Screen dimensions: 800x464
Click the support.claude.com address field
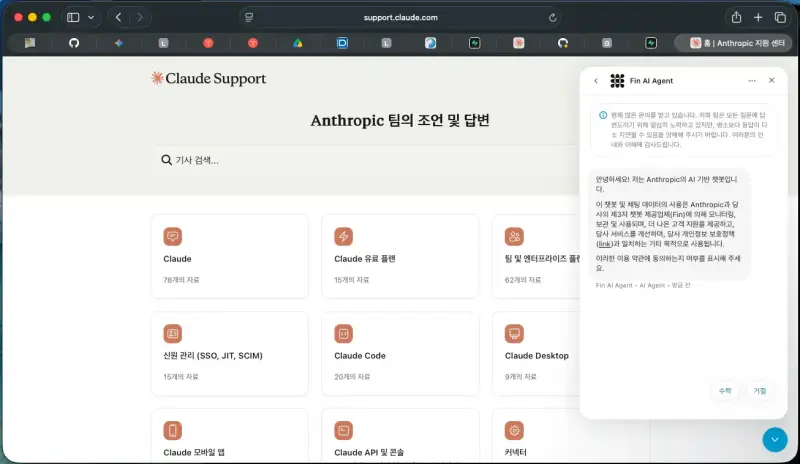pyautogui.click(x=401, y=17)
